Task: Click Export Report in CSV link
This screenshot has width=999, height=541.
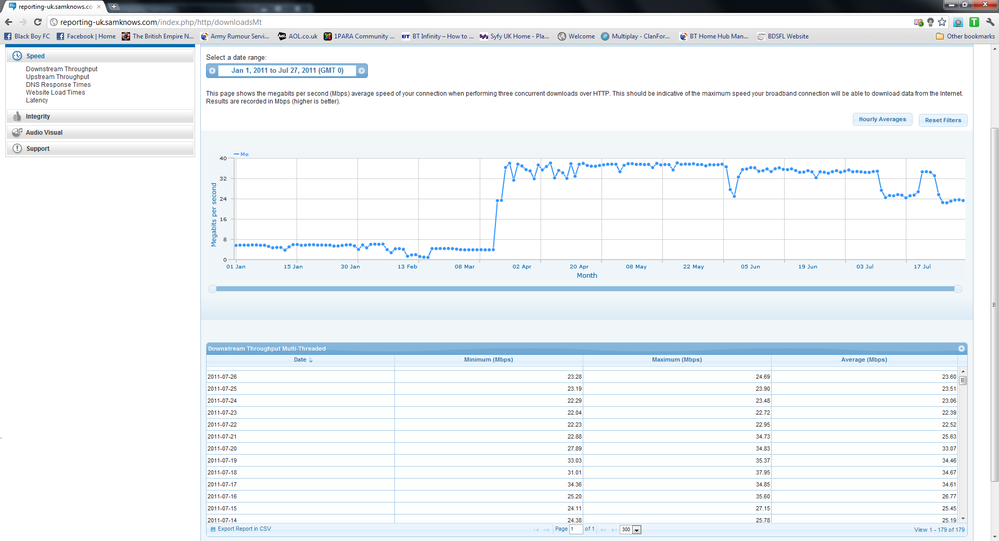Action: click(244, 528)
